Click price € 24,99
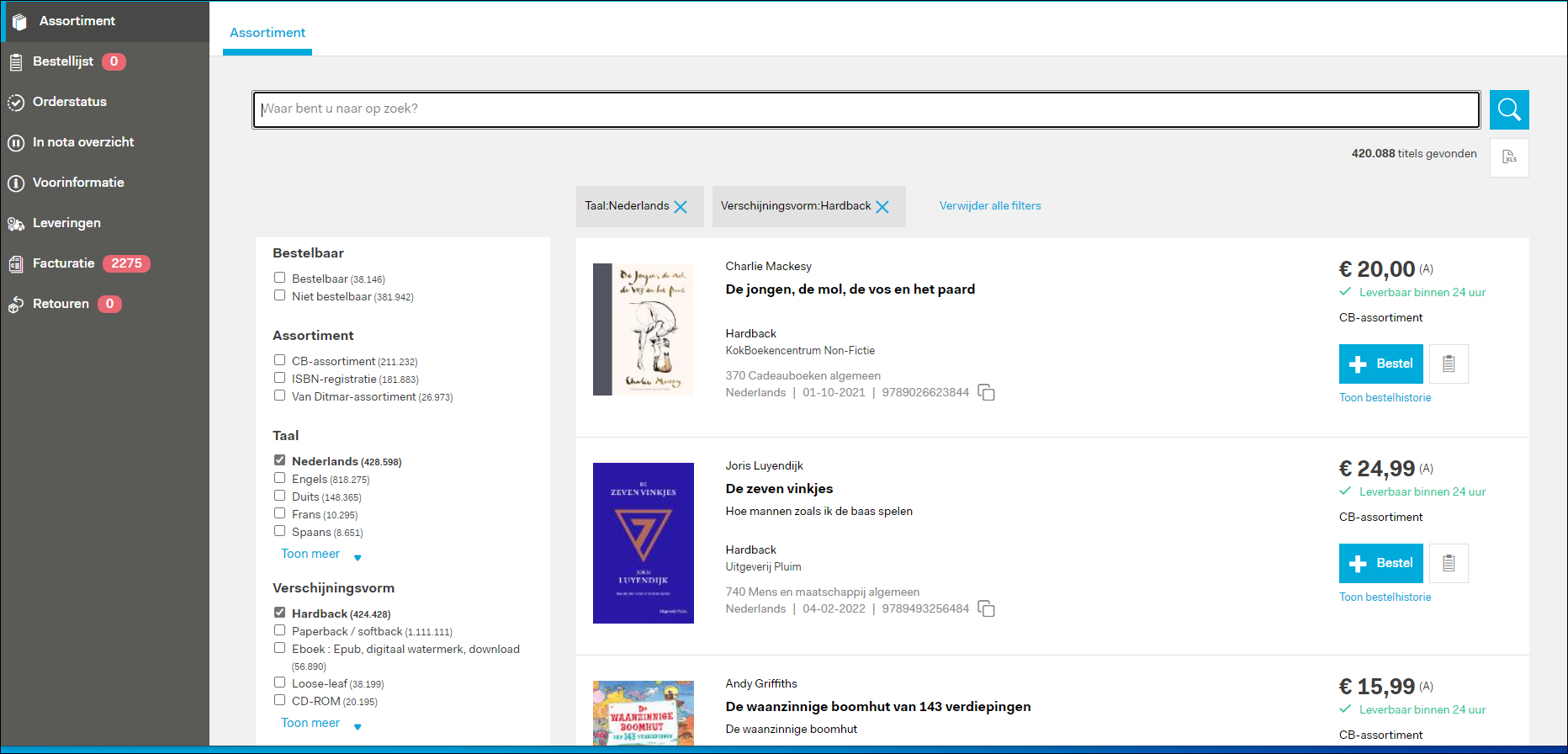 1377,469
